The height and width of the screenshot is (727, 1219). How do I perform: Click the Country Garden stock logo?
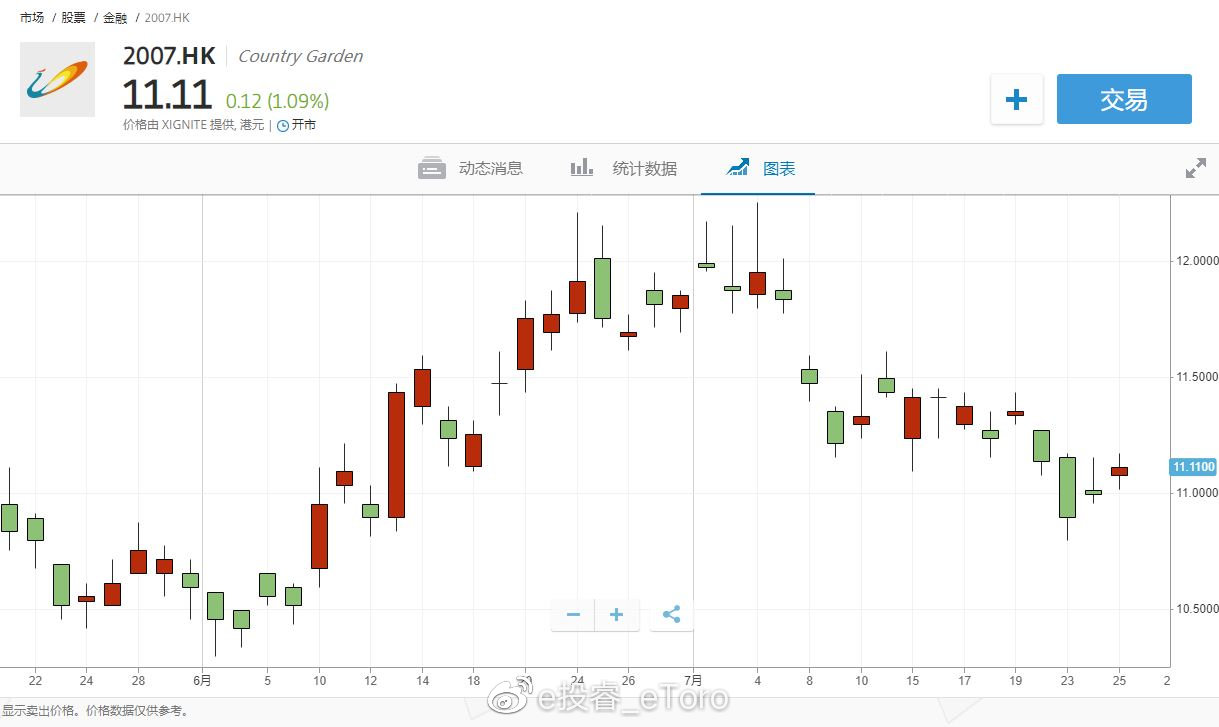click(x=58, y=80)
